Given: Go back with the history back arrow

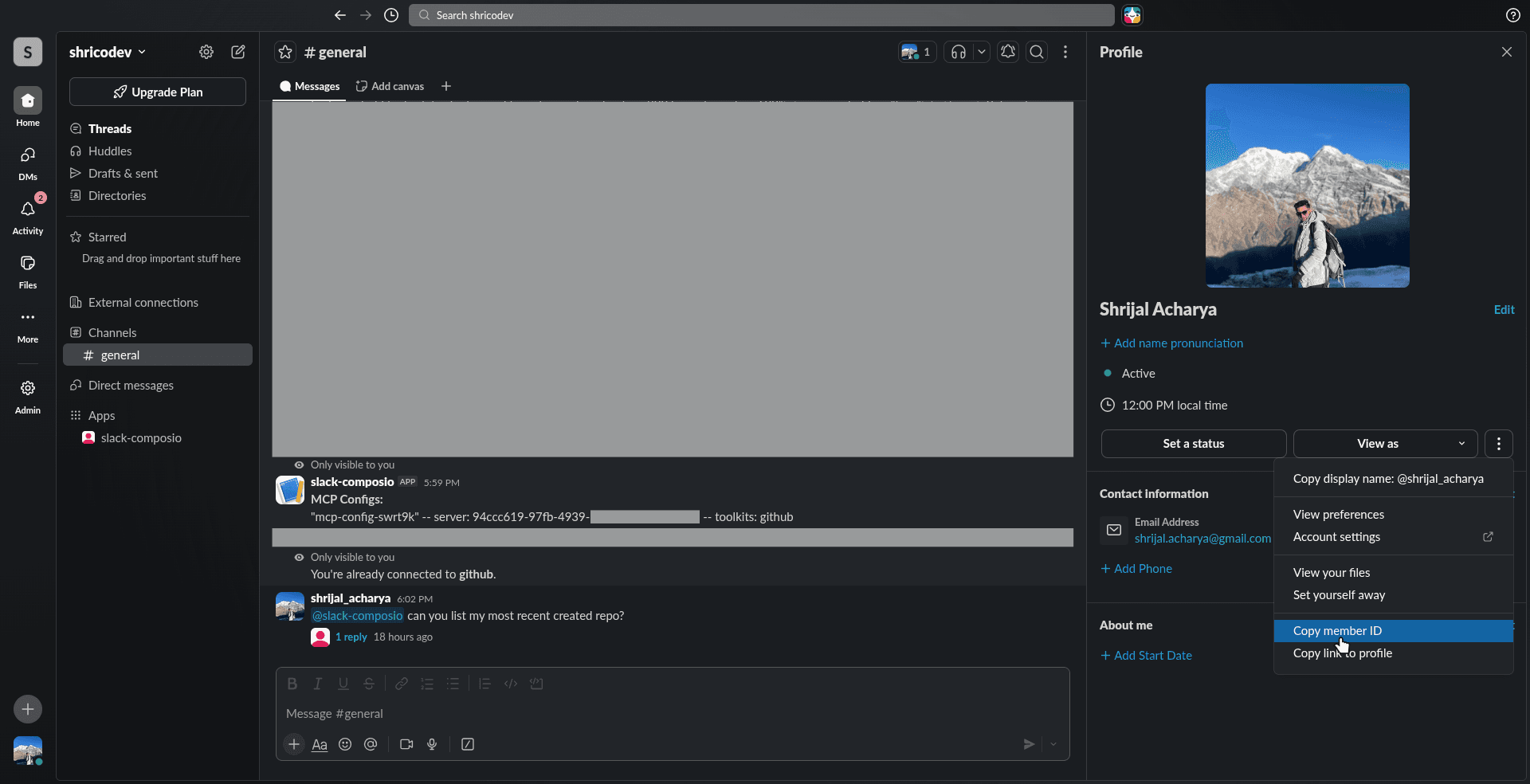Looking at the screenshot, I should pos(340,15).
